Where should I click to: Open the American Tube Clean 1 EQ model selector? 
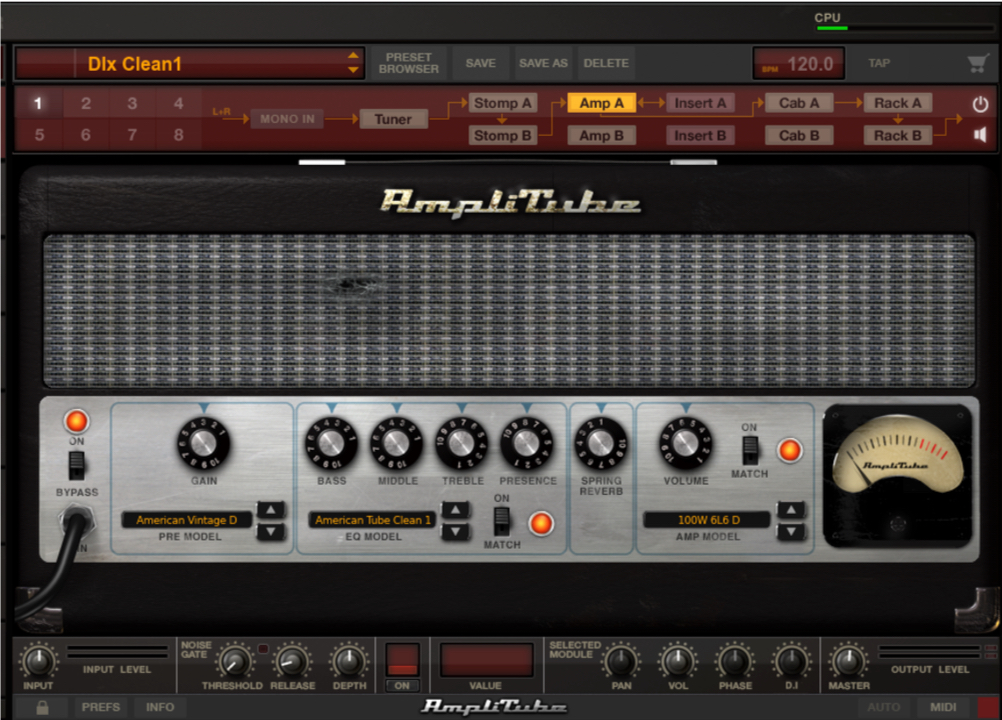click(373, 520)
